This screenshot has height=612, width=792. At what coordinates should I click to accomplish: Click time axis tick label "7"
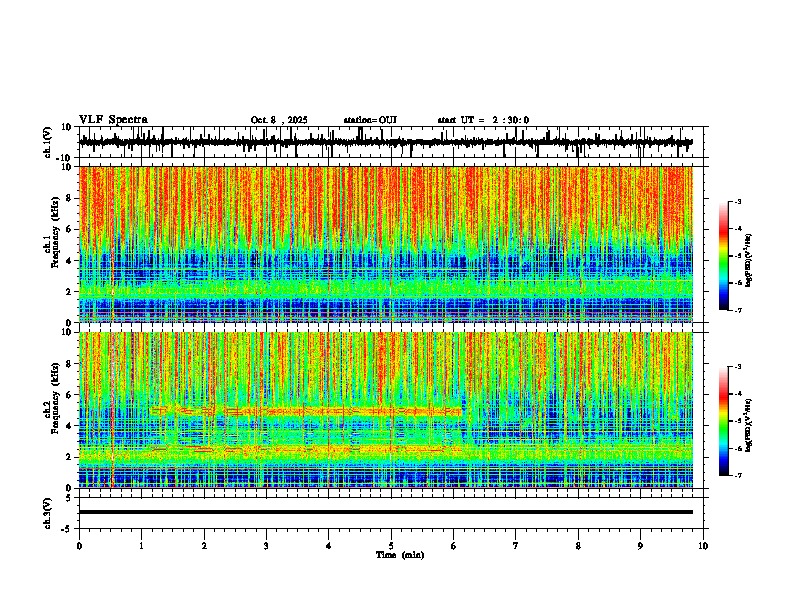point(516,546)
